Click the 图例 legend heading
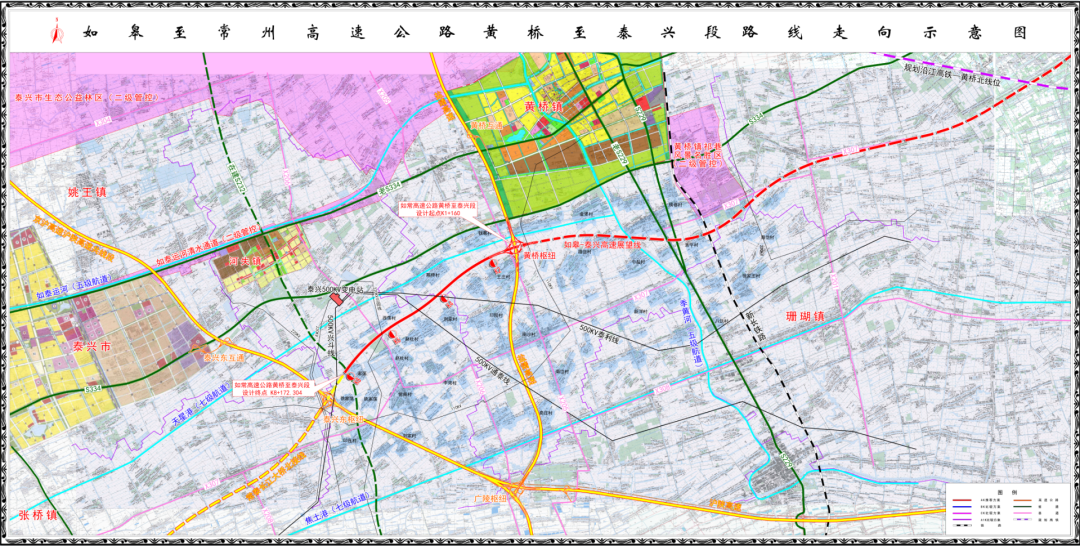Screen dimensions: 1080x546 1009,492
